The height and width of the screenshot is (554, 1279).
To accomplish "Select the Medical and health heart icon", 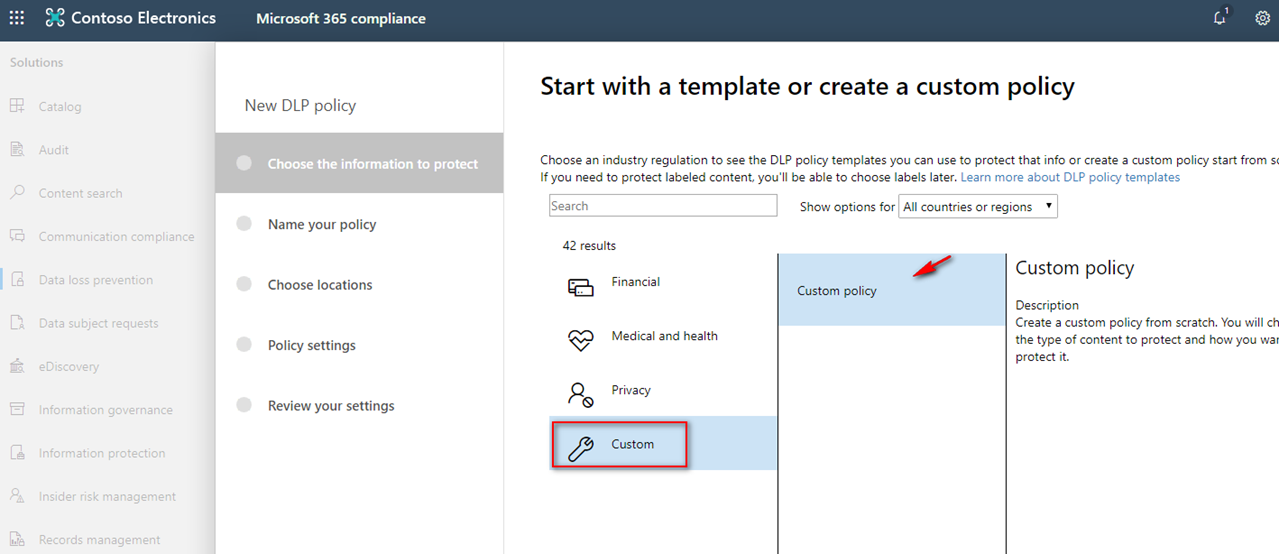I will [581, 340].
